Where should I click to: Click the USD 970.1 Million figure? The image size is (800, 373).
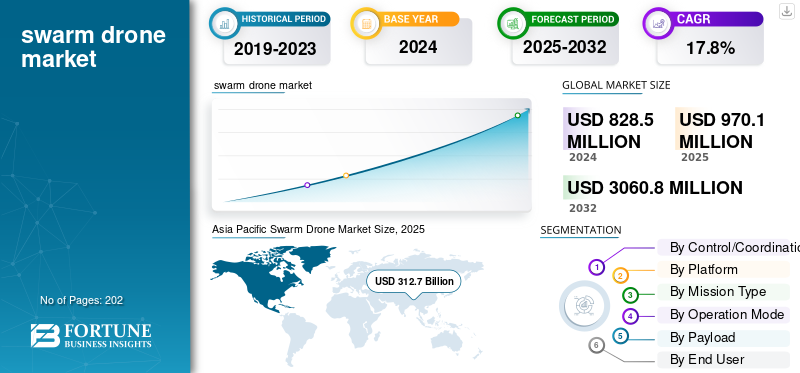pyautogui.click(x=722, y=130)
